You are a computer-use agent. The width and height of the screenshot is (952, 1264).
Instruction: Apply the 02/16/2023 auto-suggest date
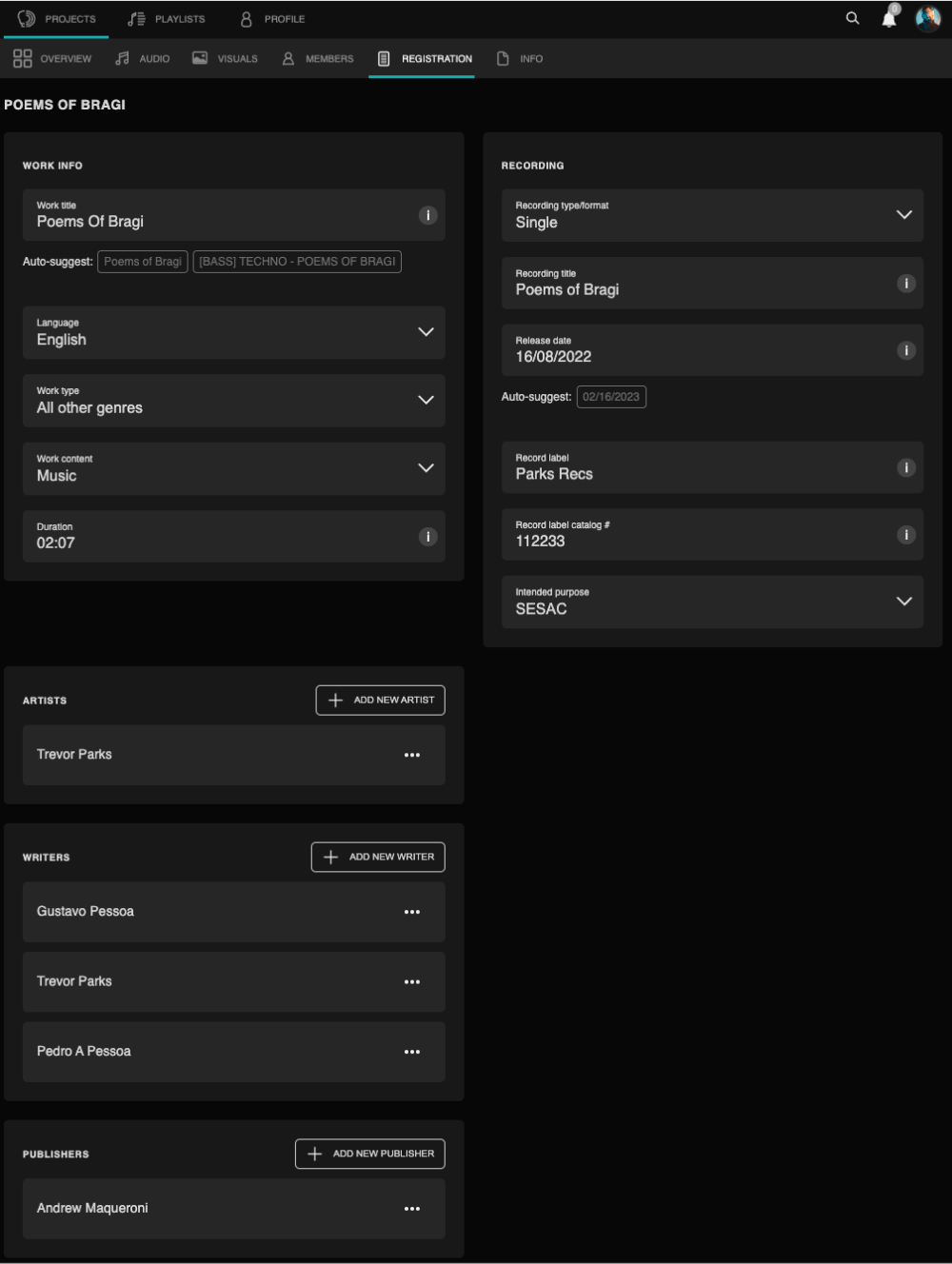click(x=611, y=397)
